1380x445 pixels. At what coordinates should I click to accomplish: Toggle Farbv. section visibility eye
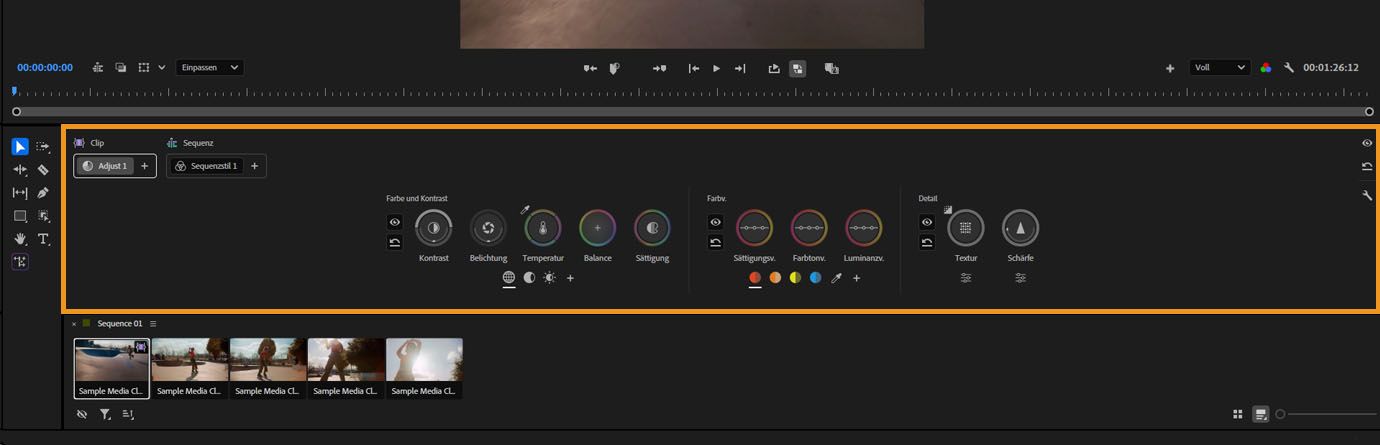716,222
